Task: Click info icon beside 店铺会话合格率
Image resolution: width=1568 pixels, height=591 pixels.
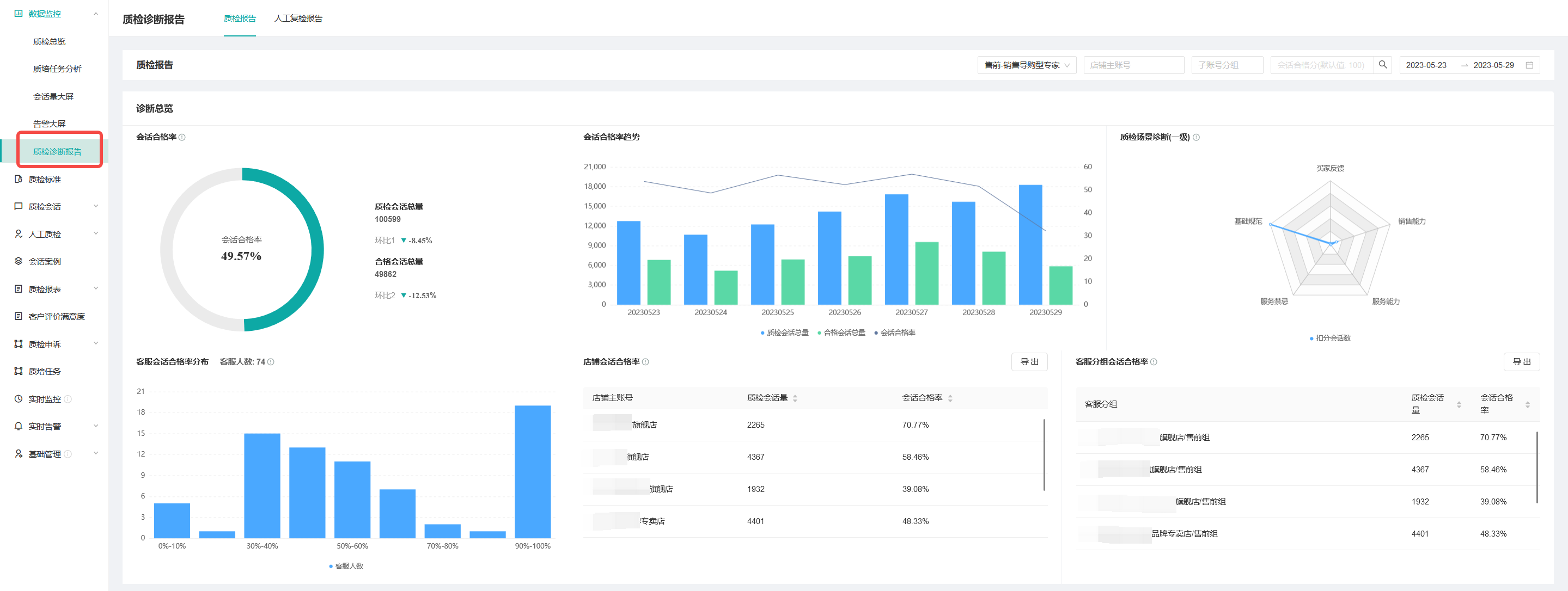Action: click(645, 362)
